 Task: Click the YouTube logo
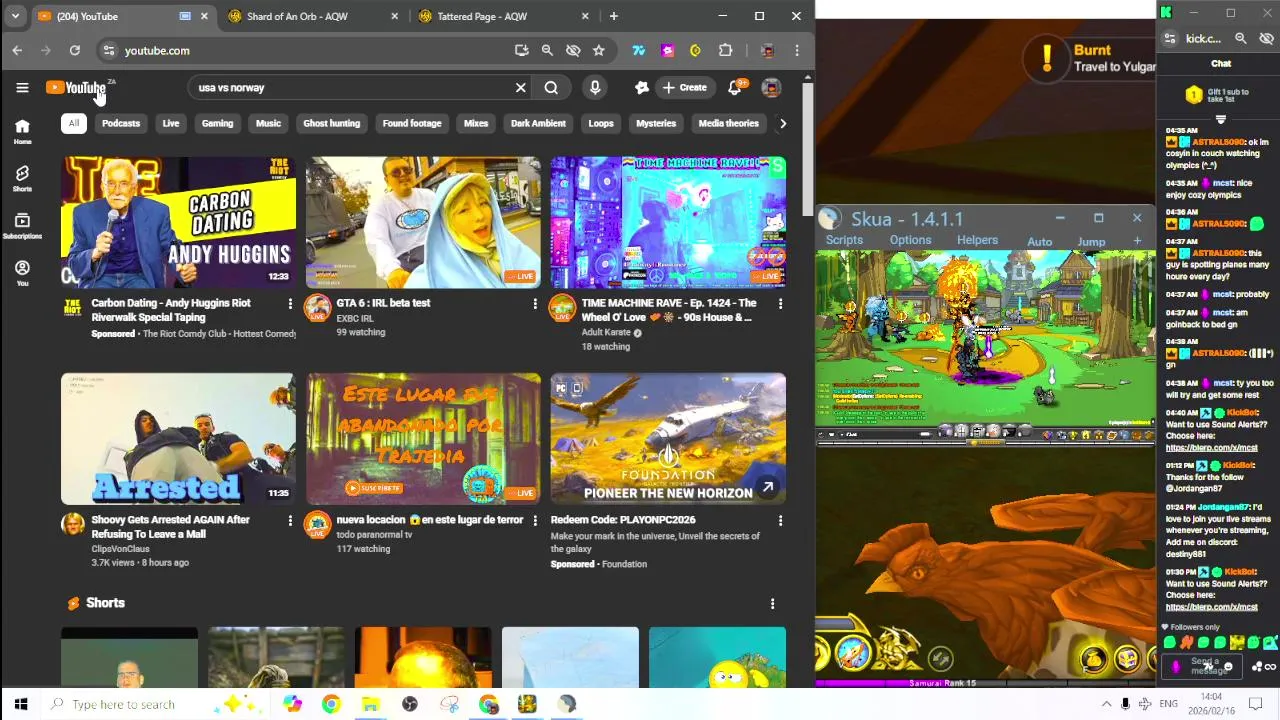(76, 88)
